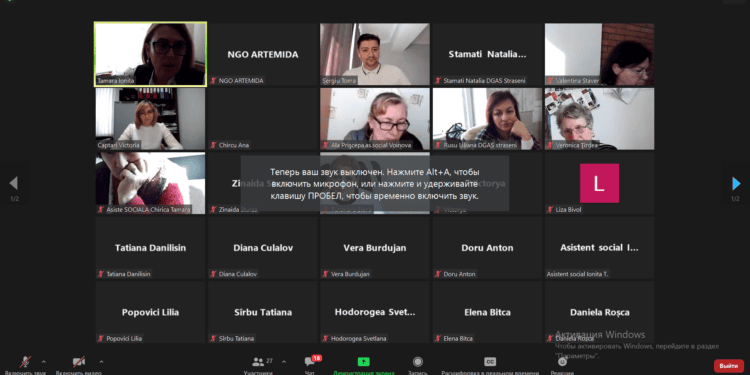Click muted mic icon beside Chircu Ana label

(213, 145)
